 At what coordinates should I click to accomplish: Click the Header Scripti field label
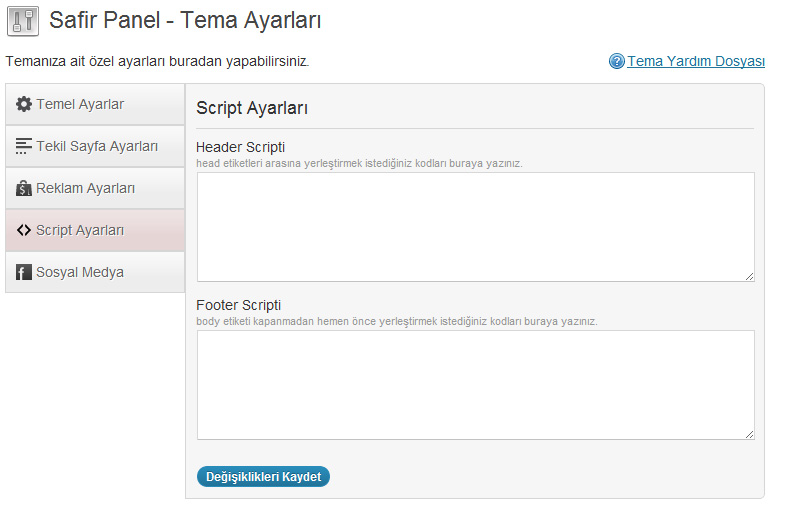[x=241, y=147]
